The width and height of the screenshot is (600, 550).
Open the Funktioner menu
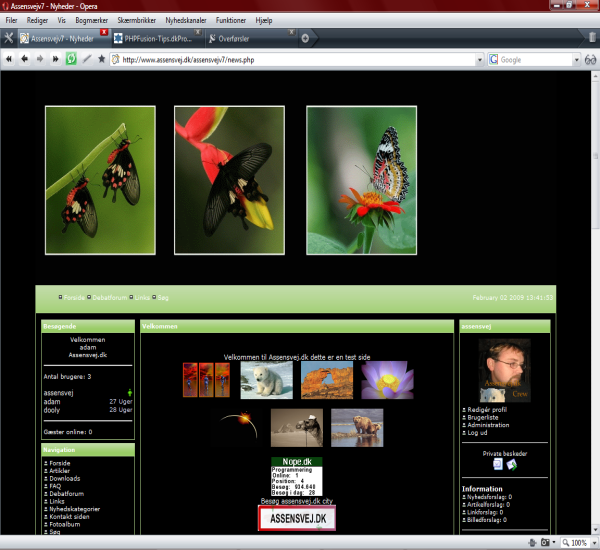pyautogui.click(x=231, y=20)
